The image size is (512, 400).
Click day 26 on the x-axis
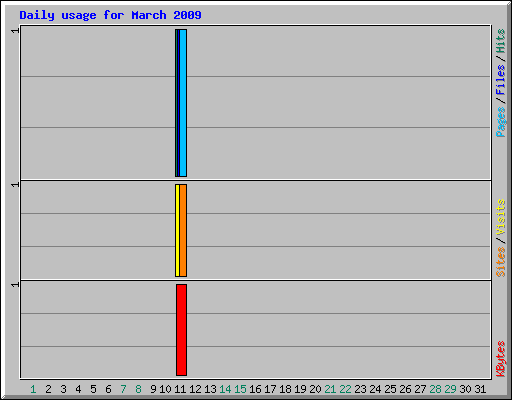[405, 389]
